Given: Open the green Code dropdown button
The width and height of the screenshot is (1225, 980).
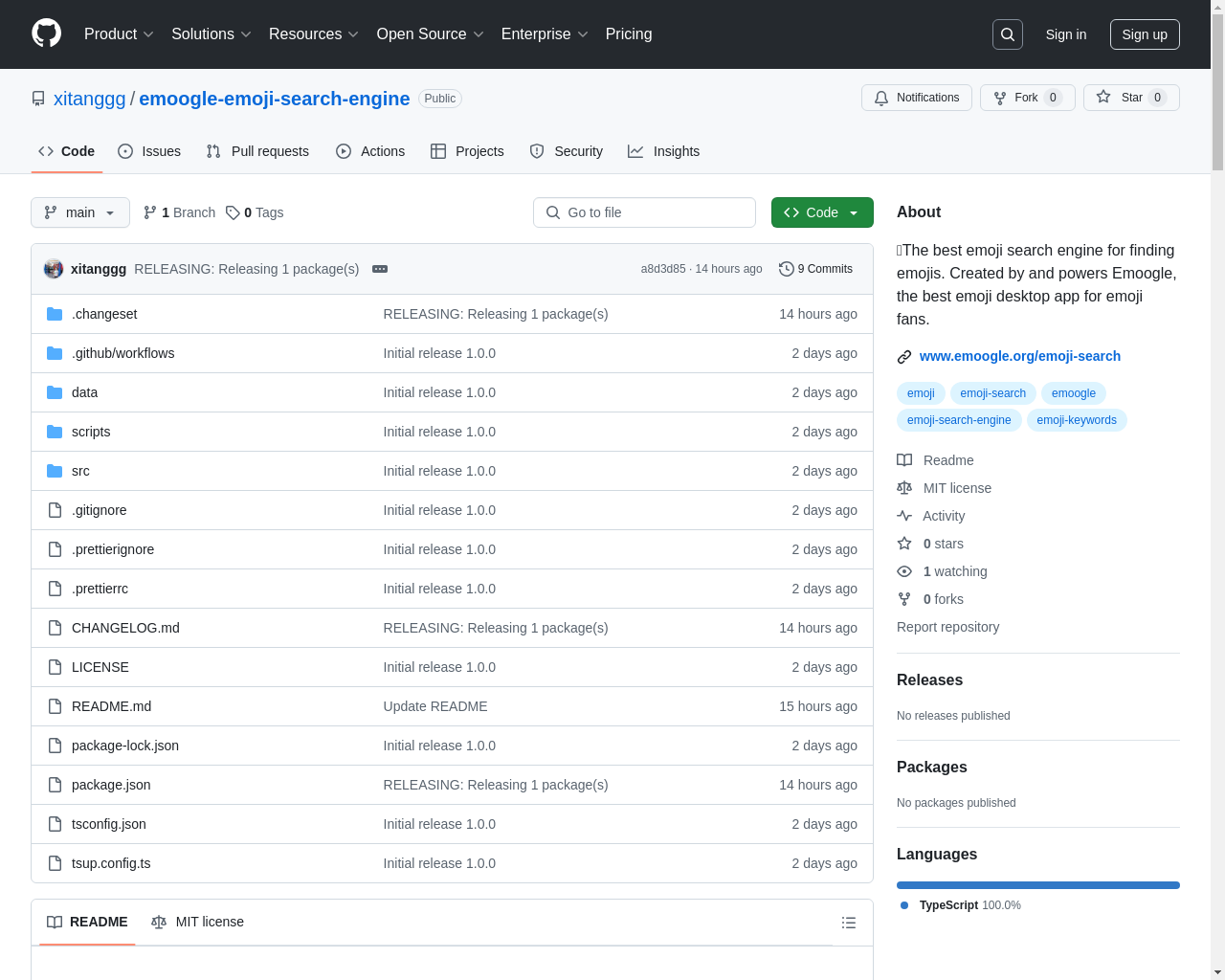Looking at the screenshot, I should 822,212.
